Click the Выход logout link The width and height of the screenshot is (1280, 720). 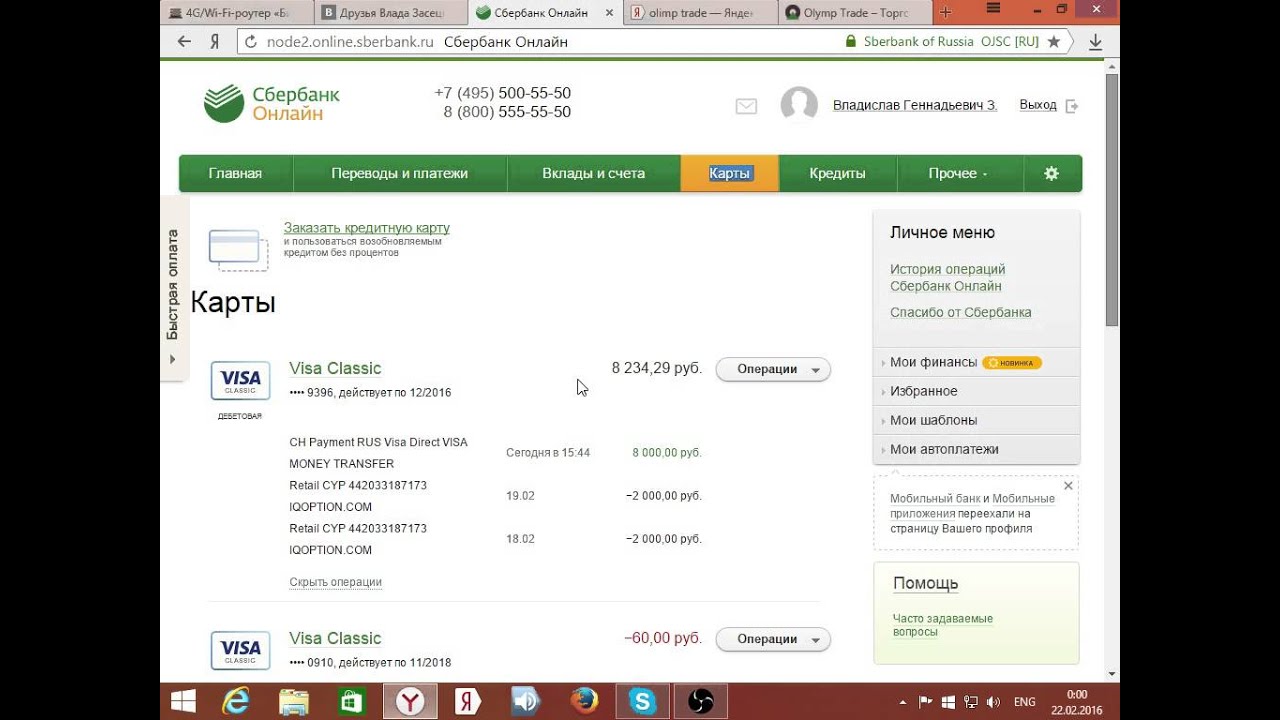coord(1038,105)
